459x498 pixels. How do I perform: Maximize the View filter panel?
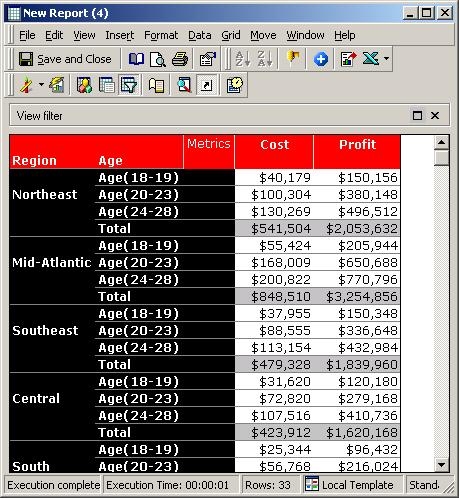pyautogui.click(x=417, y=116)
